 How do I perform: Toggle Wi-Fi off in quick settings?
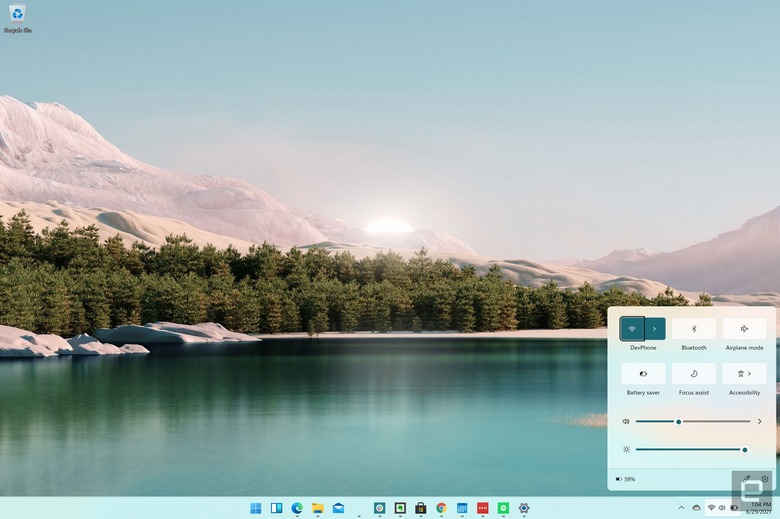[x=632, y=329]
